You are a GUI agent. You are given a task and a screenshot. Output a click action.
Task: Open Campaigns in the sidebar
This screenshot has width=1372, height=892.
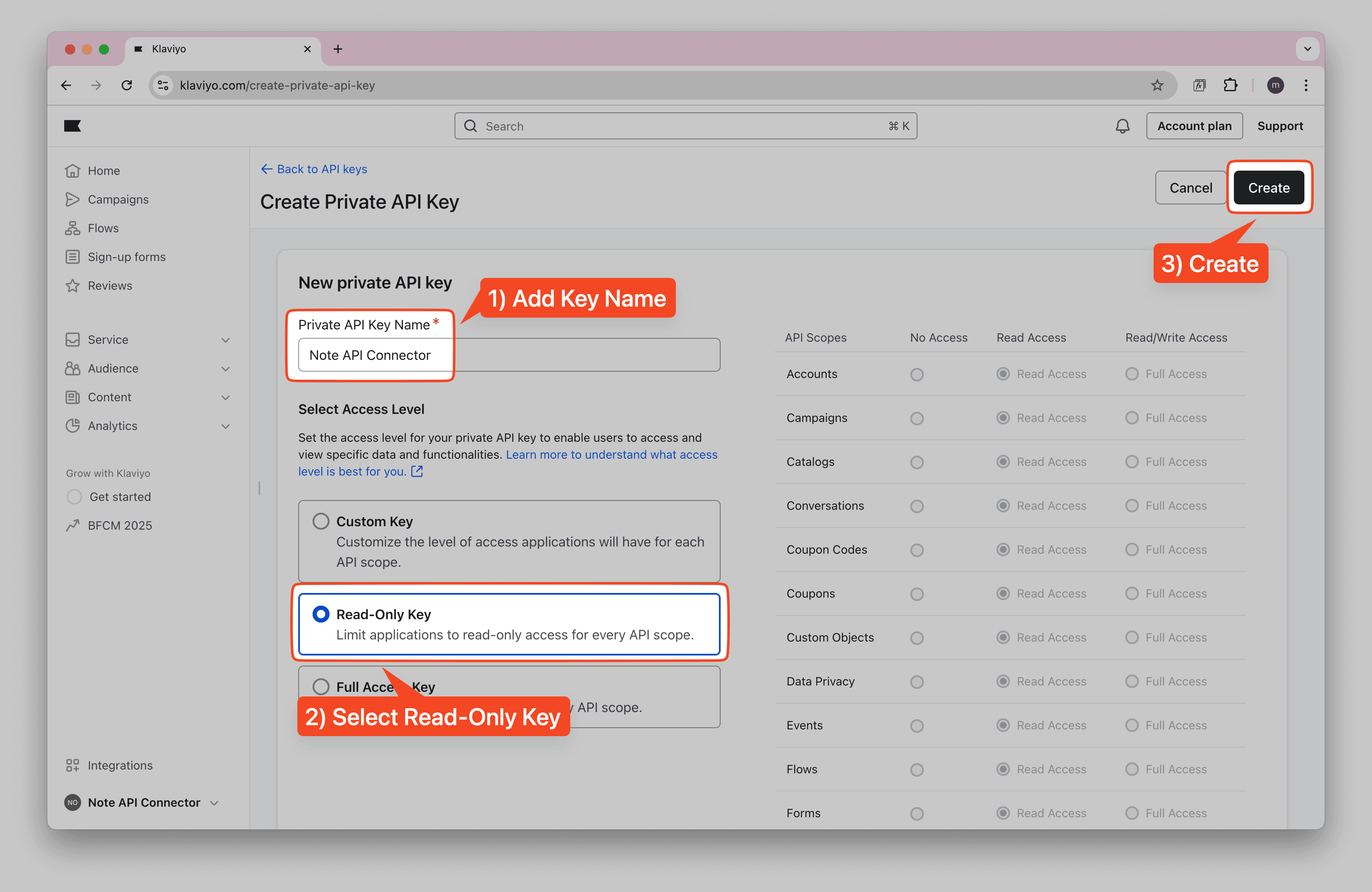coord(117,199)
